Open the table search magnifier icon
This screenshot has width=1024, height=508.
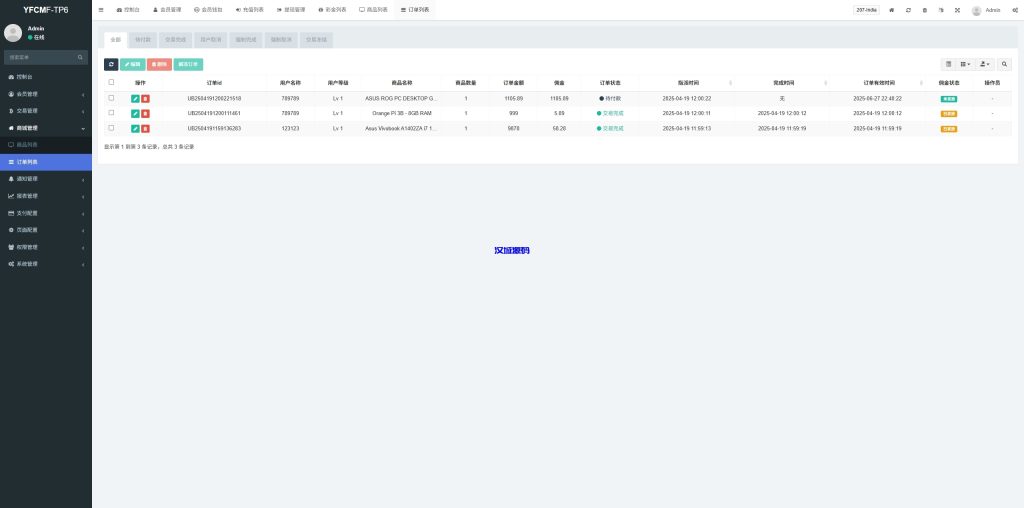point(1004,64)
